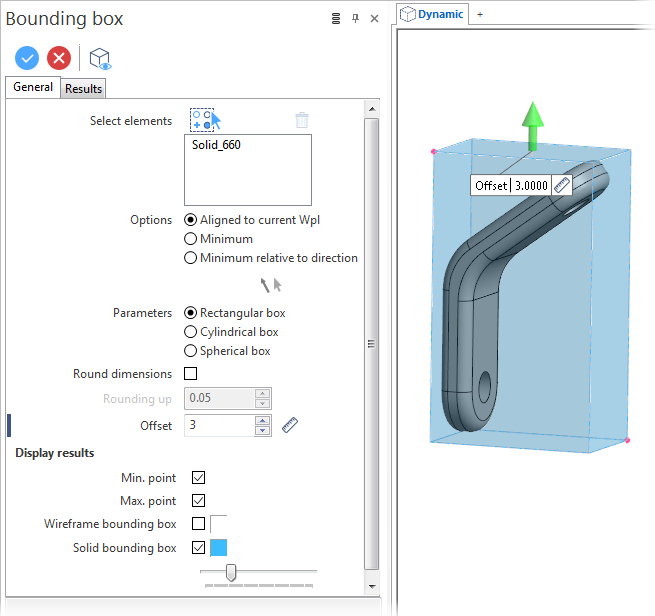Decrease Rounding up value with down arrow

pyautogui.click(x=262, y=403)
